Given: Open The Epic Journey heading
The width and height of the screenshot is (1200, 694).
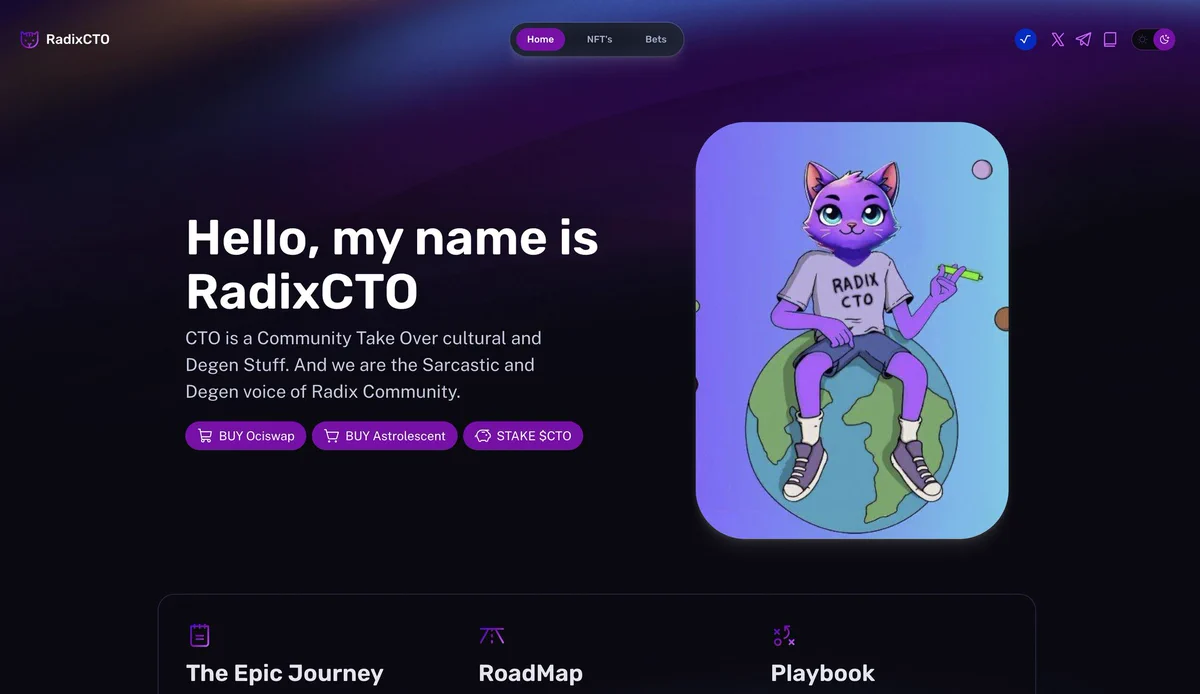Looking at the screenshot, I should 285,673.
